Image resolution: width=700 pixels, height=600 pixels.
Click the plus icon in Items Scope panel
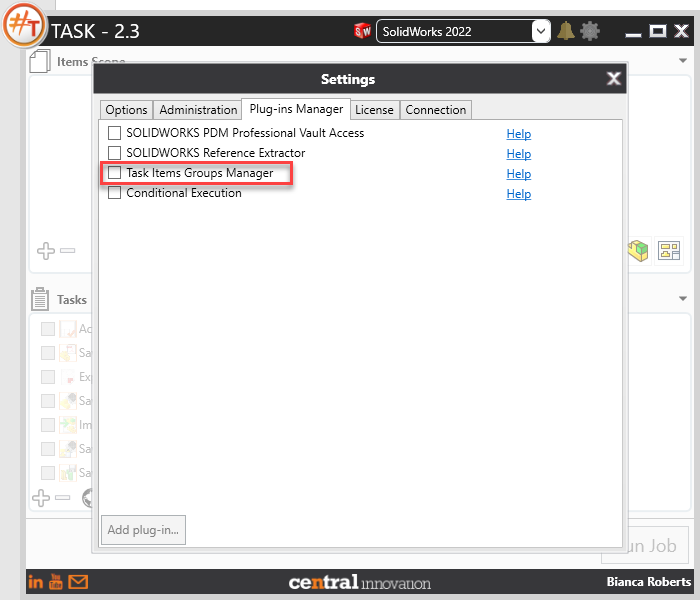click(46, 250)
